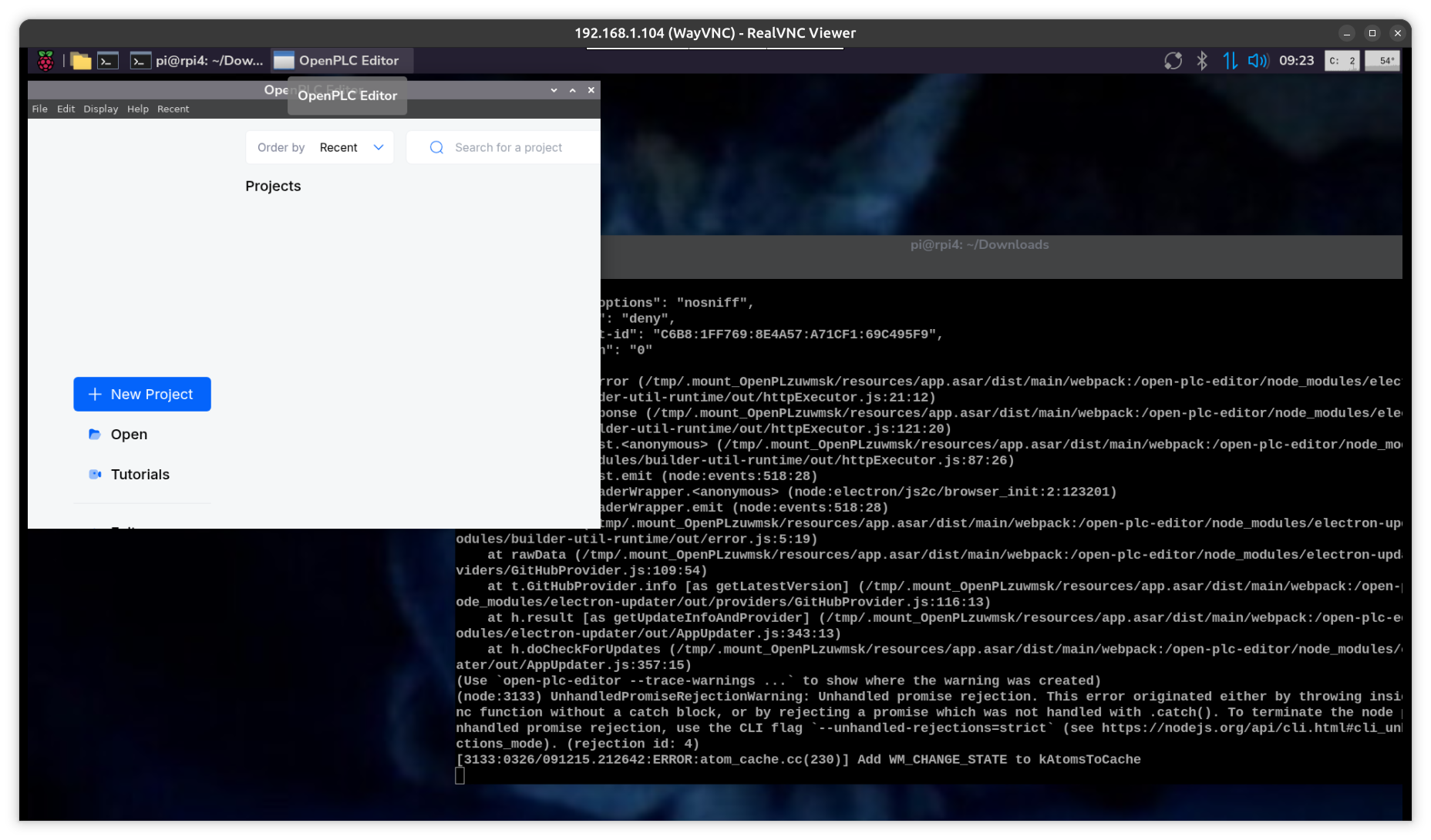Open the Display menu
The image size is (1431, 840).
click(101, 109)
